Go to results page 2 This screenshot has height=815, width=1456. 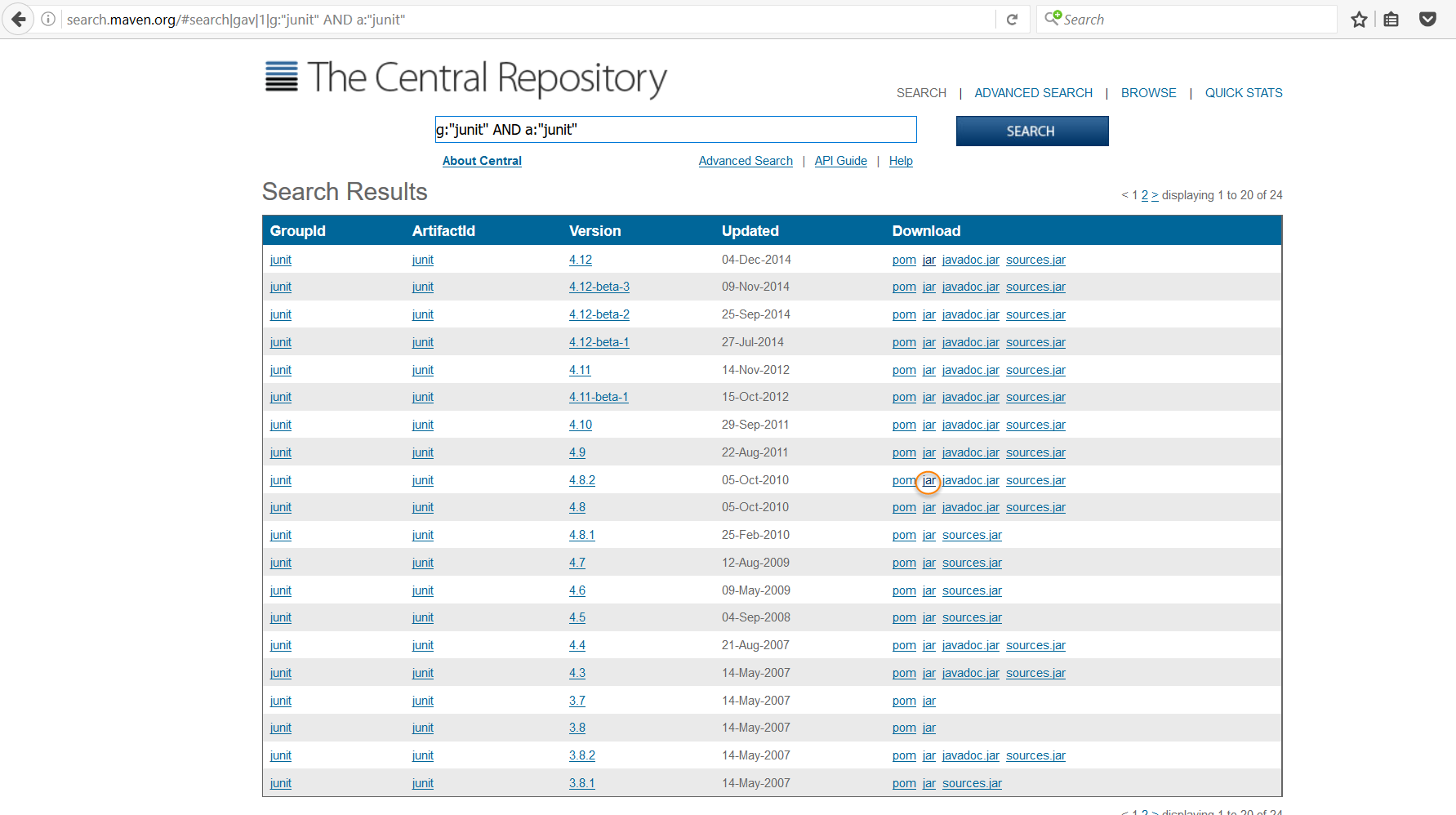pyautogui.click(x=1145, y=195)
